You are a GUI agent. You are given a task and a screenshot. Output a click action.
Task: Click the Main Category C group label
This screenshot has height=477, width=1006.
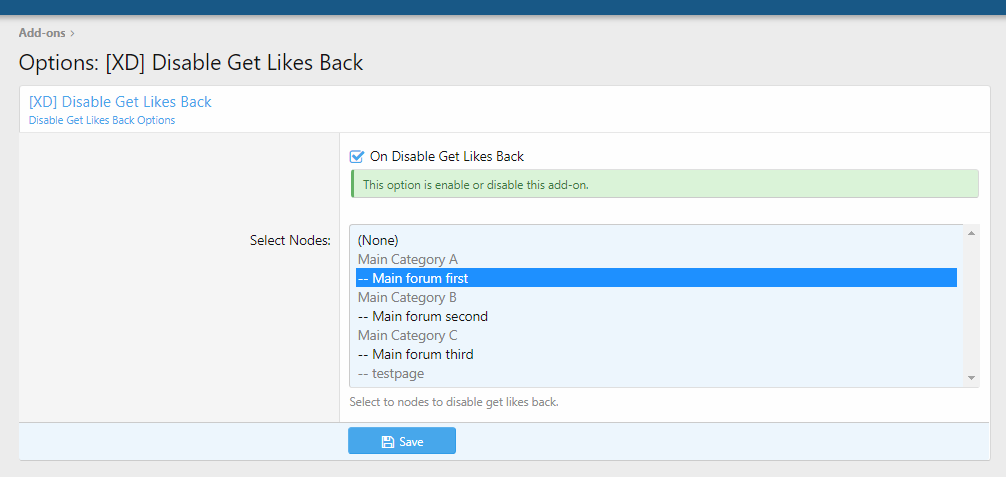point(408,335)
